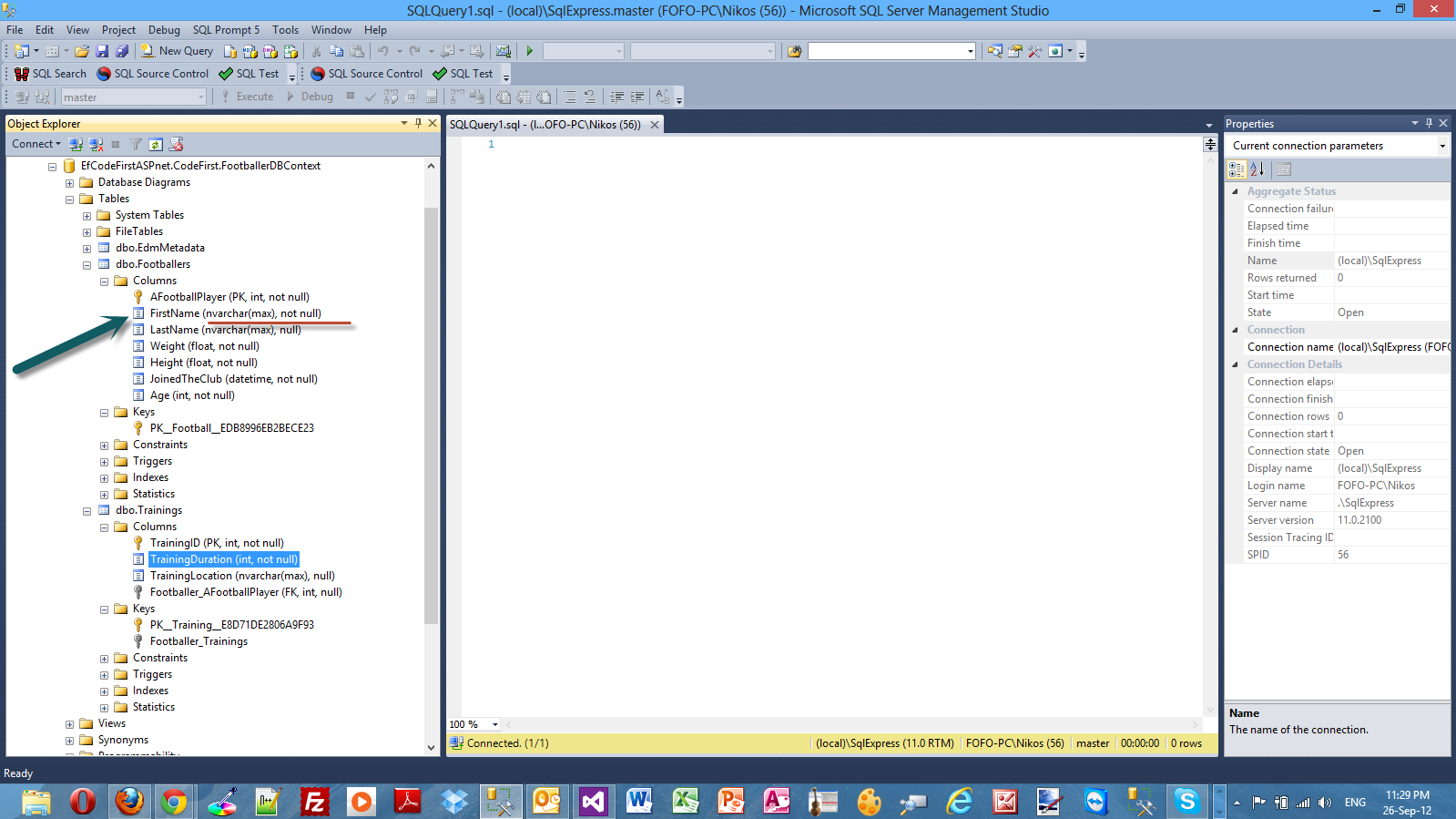Switch output to Results to Text
This screenshot has width=1456, height=819.
504,97
